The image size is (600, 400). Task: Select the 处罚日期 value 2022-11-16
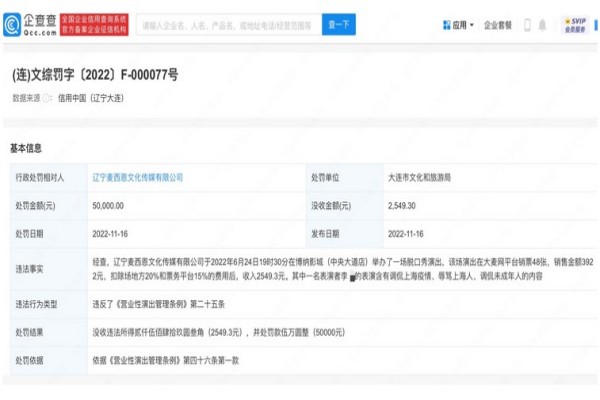click(x=110, y=234)
